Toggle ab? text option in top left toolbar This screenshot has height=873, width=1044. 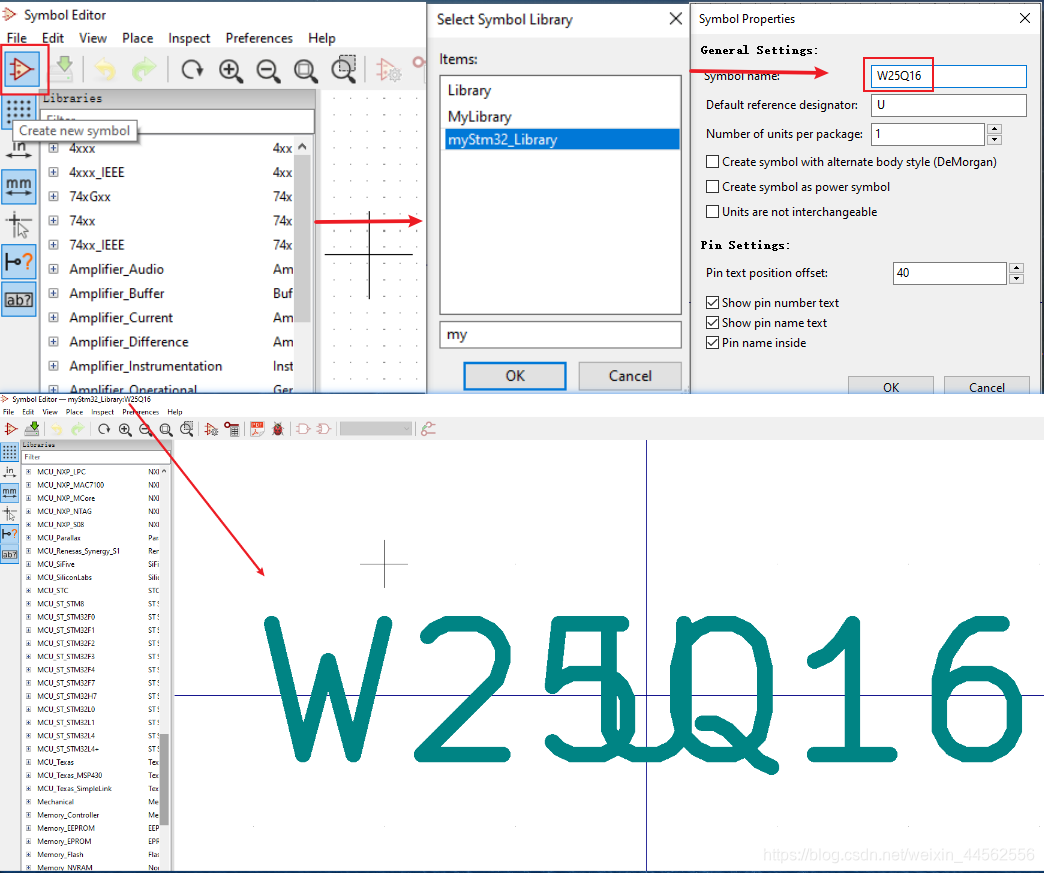(19, 300)
